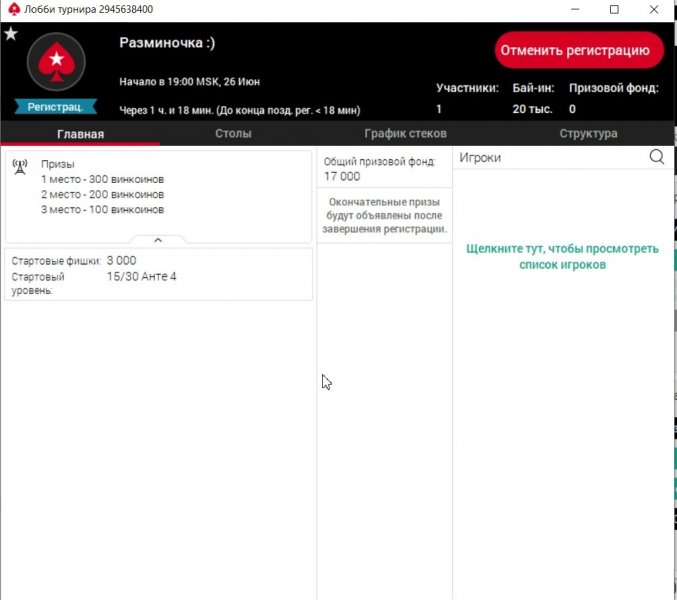Screen dimensions: 677x600
Task: Switch to the Структура tab
Action: pos(588,133)
